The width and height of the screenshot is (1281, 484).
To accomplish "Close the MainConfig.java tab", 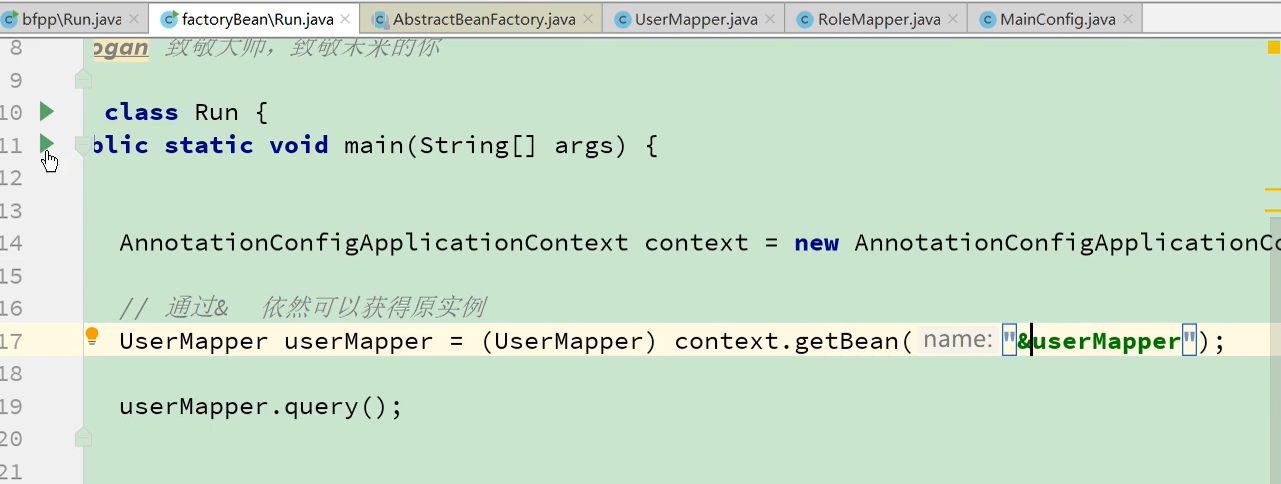I will point(1129,19).
